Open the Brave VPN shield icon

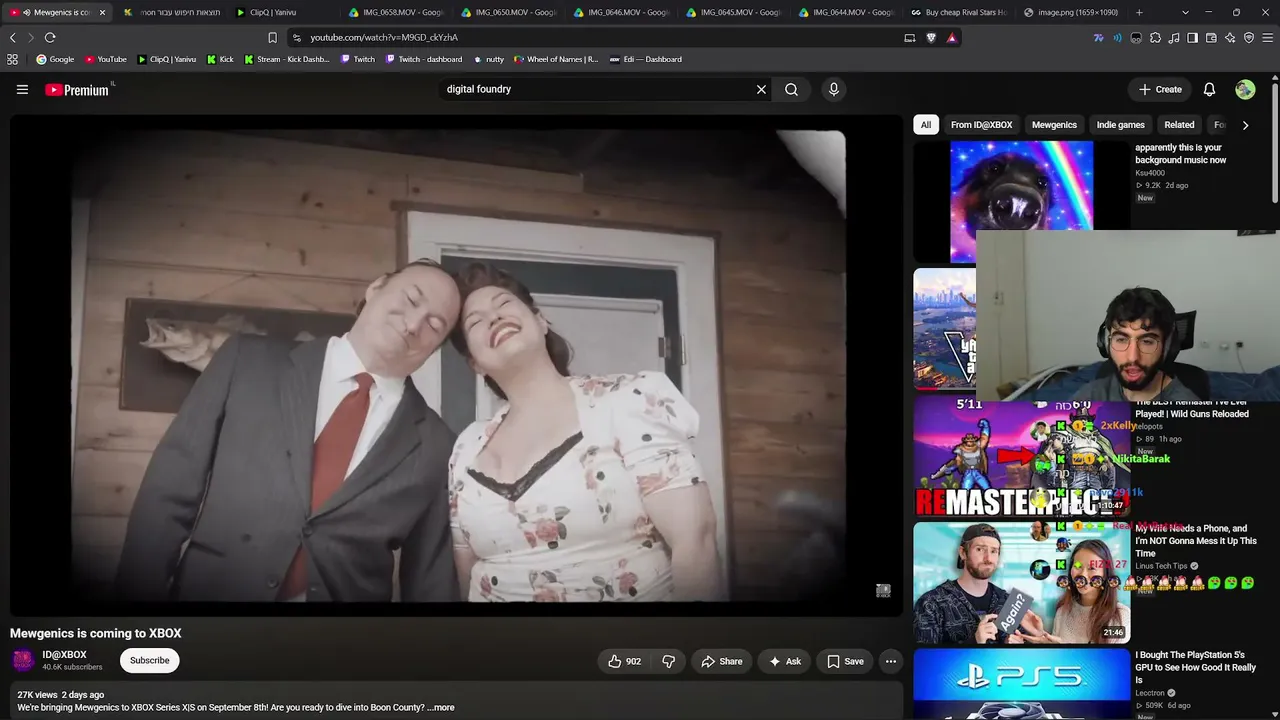coord(1249,38)
